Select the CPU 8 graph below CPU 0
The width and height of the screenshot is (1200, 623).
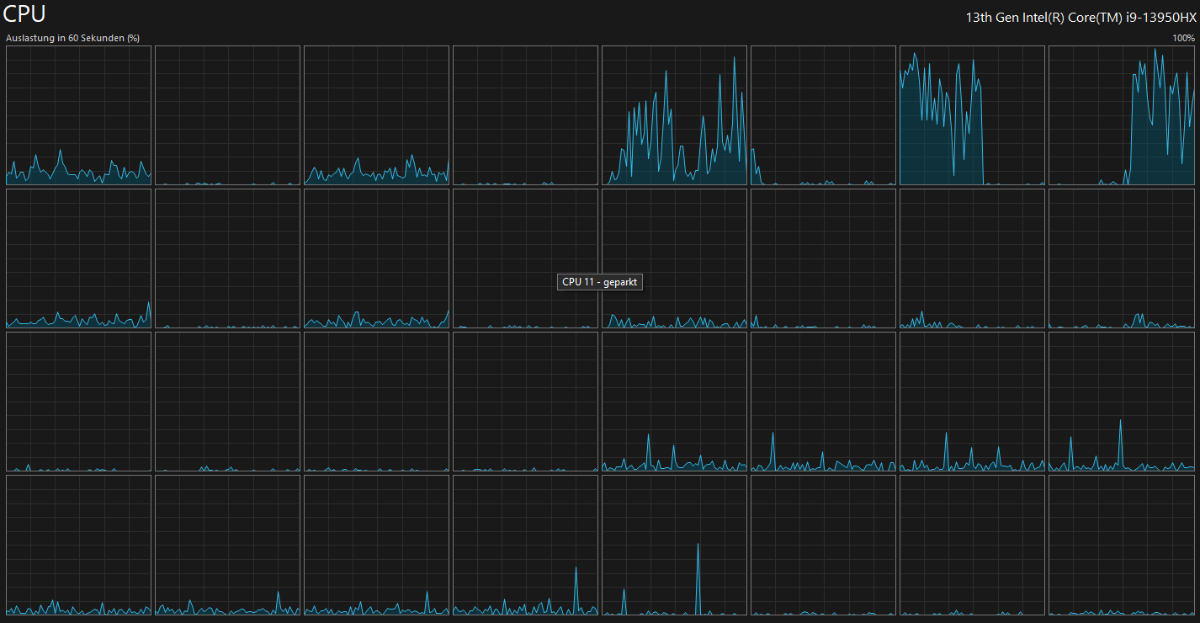pos(78,258)
